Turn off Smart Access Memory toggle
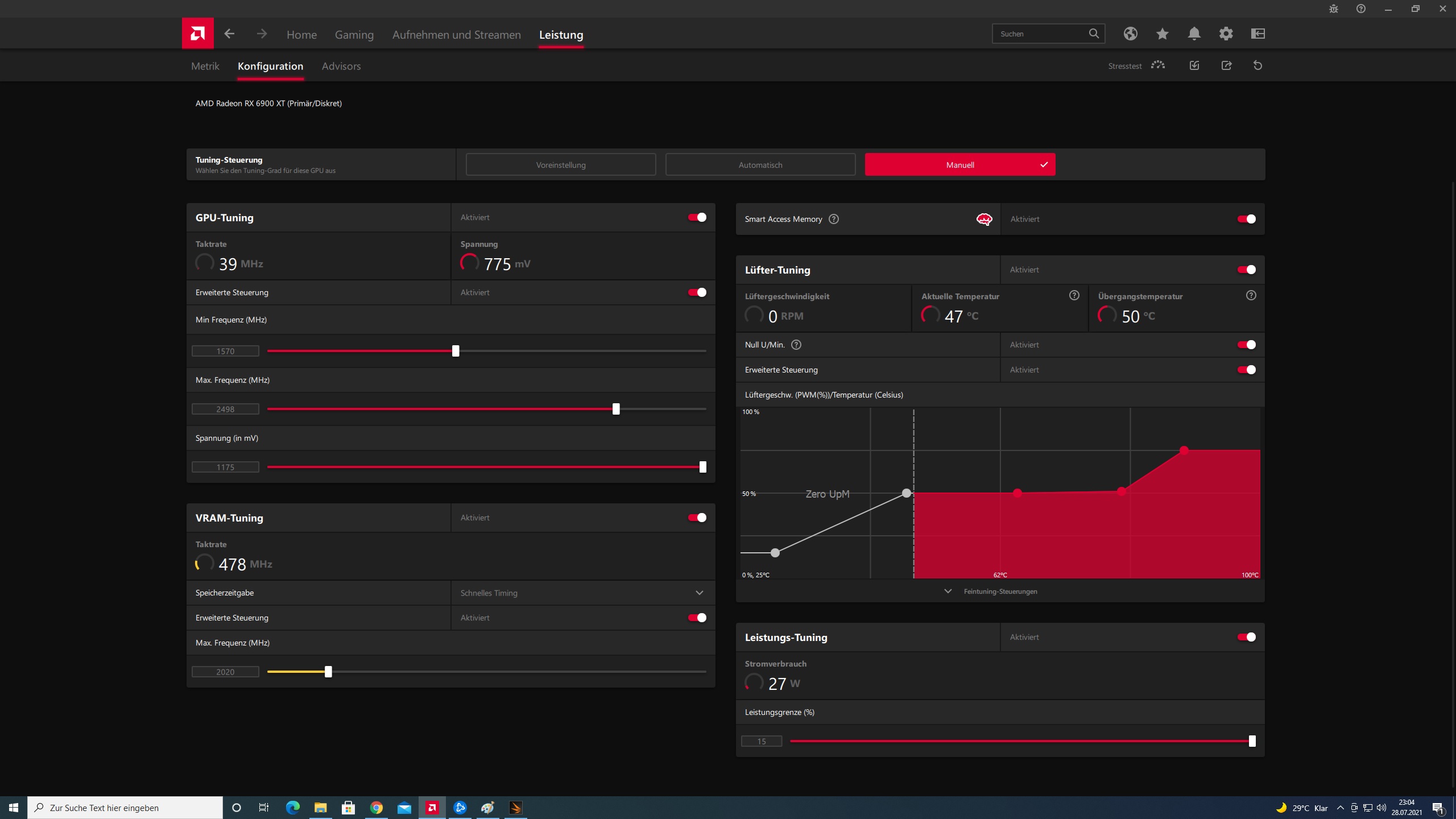 click(1246, 219)
